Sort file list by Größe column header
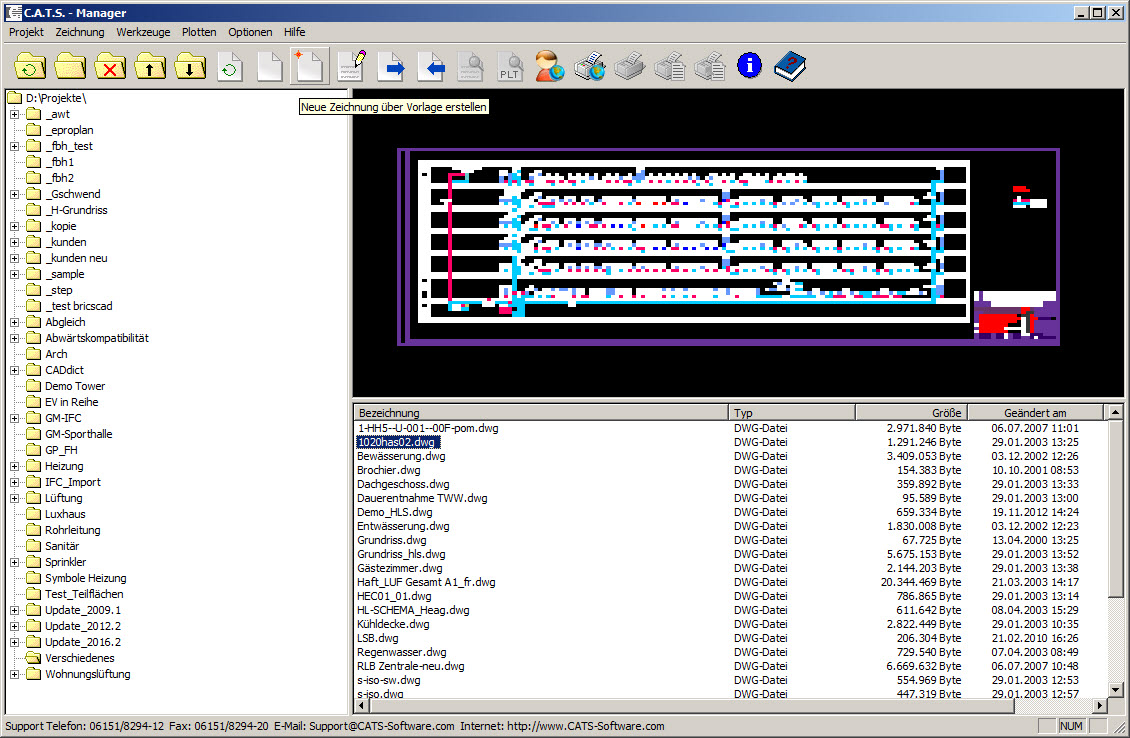Viewport: 1130px width, 738px height. [x=910, y=413]
